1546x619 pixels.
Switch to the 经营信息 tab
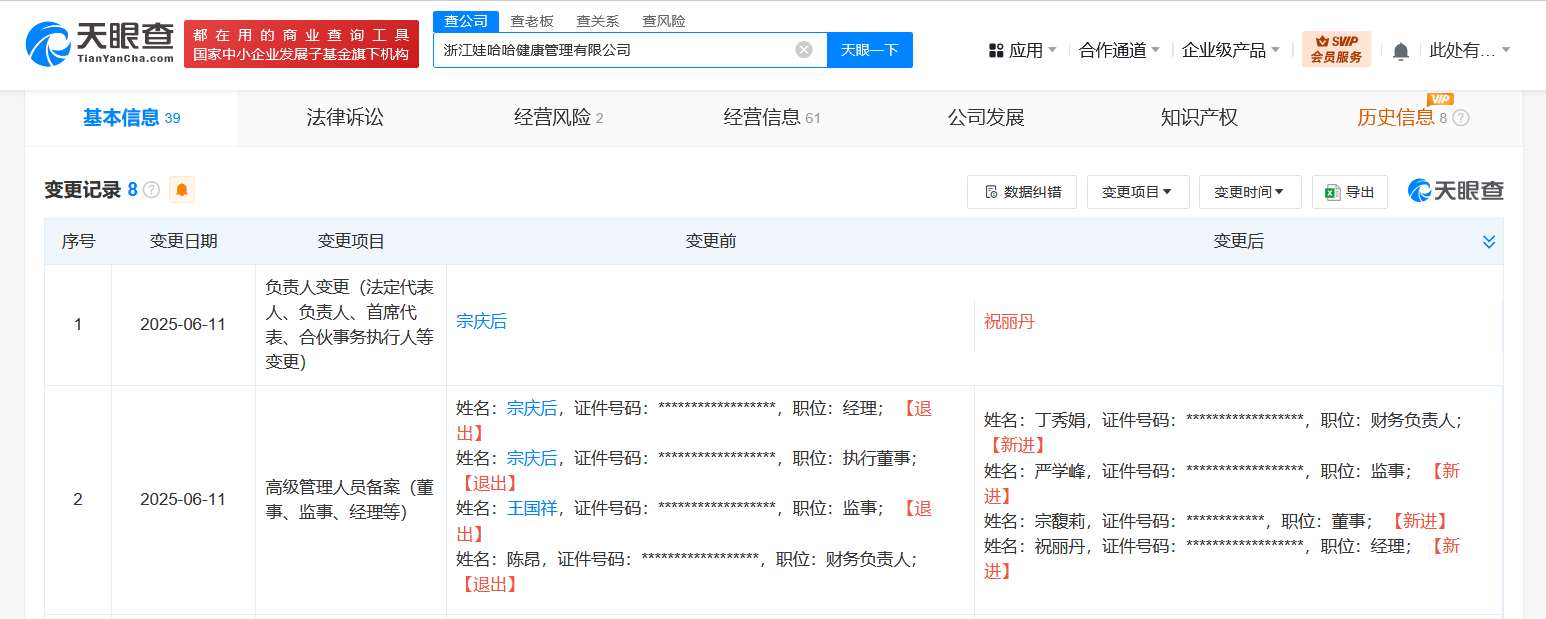pos(772,118)
